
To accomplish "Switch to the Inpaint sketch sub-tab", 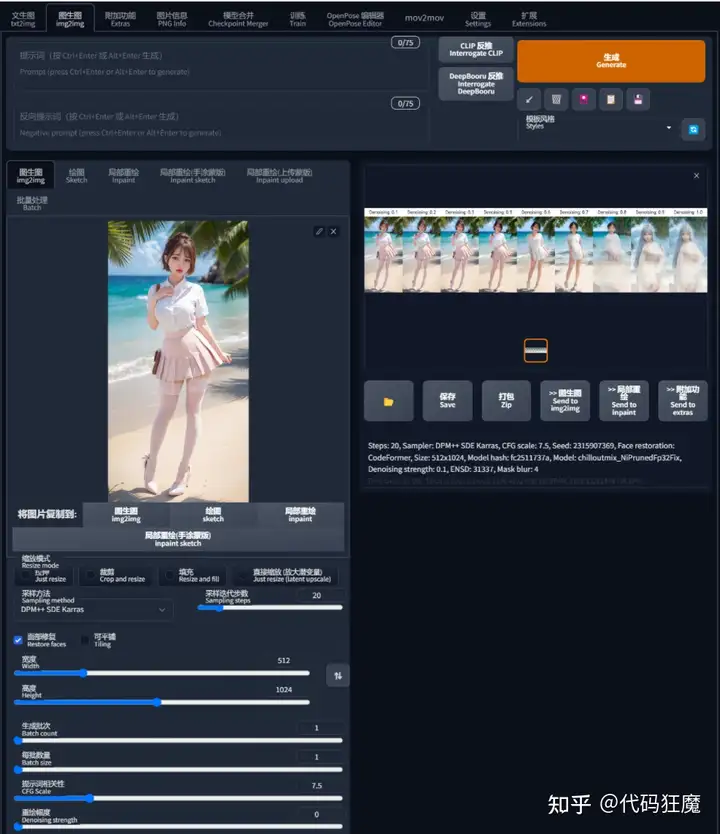I will [x=192, y=176].
